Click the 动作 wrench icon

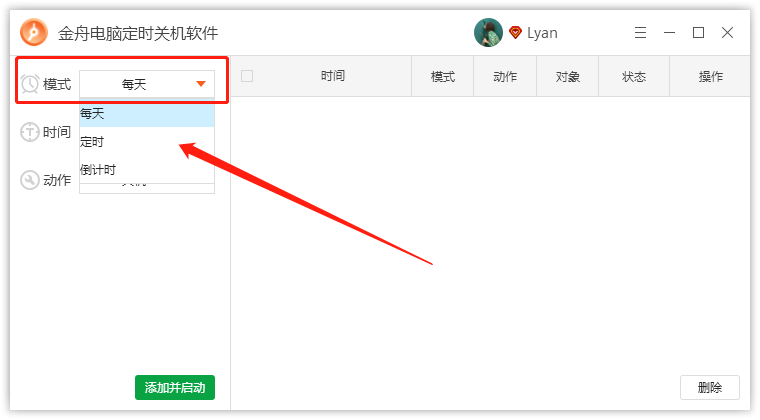click(x=30, y=180)
